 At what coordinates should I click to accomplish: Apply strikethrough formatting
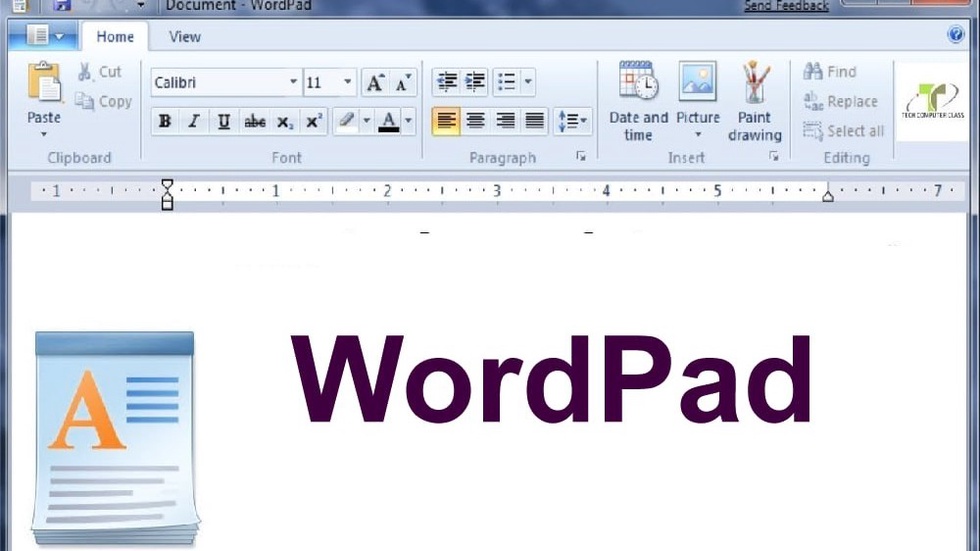255,122
